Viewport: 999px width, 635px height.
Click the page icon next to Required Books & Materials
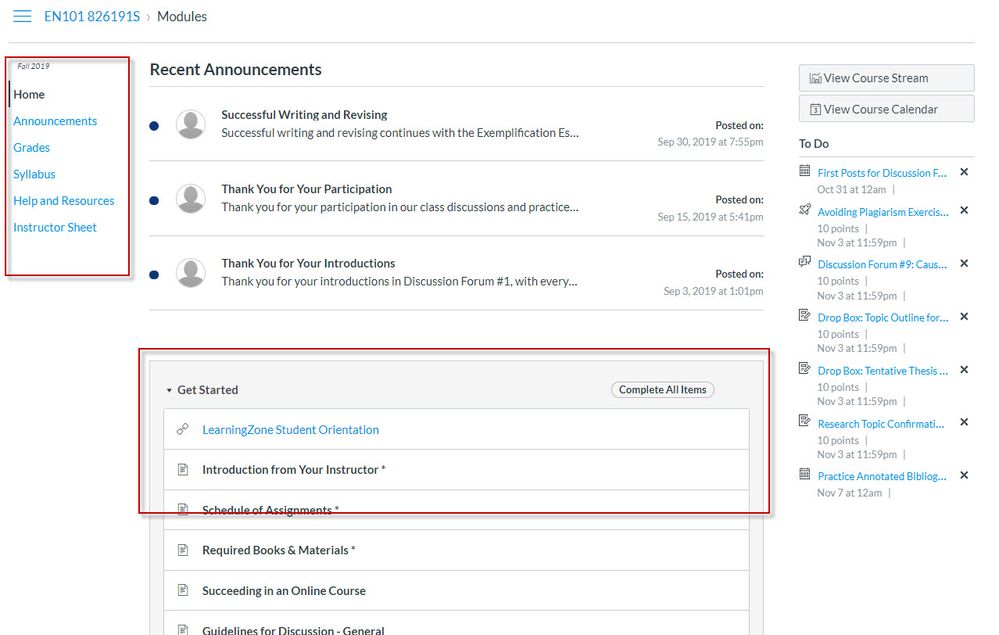(x=182, y=550)
